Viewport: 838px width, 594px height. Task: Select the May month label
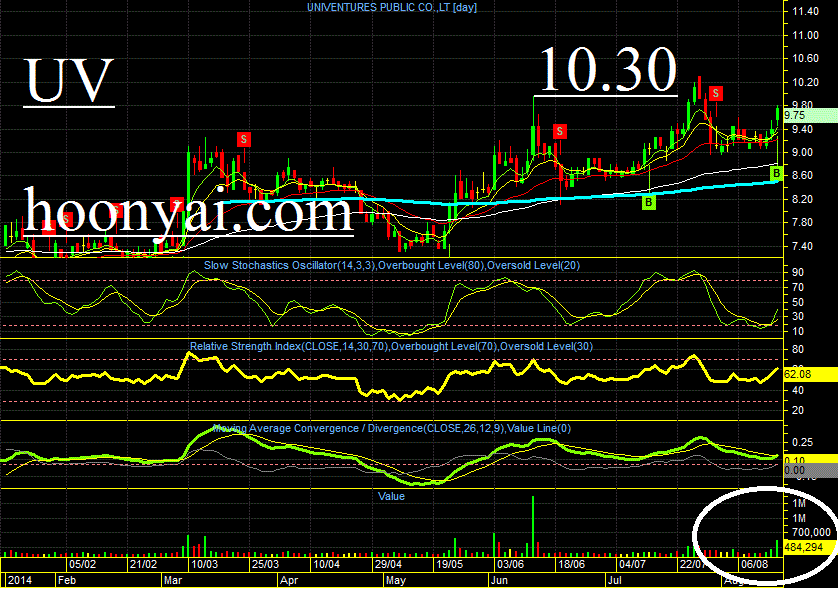pos(396,581)
